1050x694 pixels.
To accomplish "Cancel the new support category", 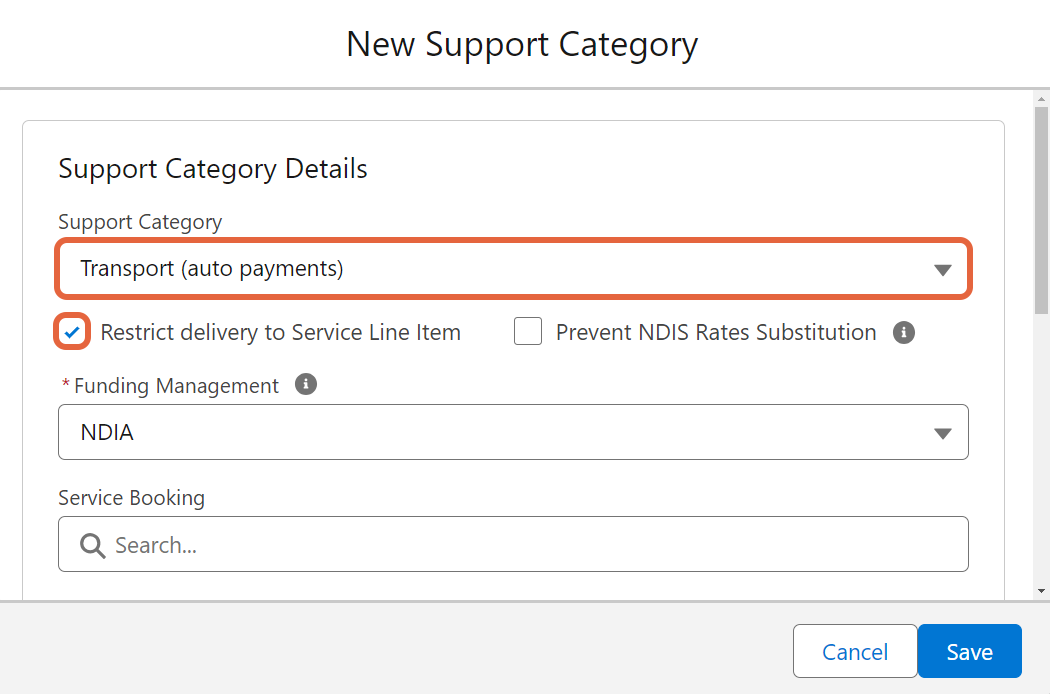I will pos(854,651).
